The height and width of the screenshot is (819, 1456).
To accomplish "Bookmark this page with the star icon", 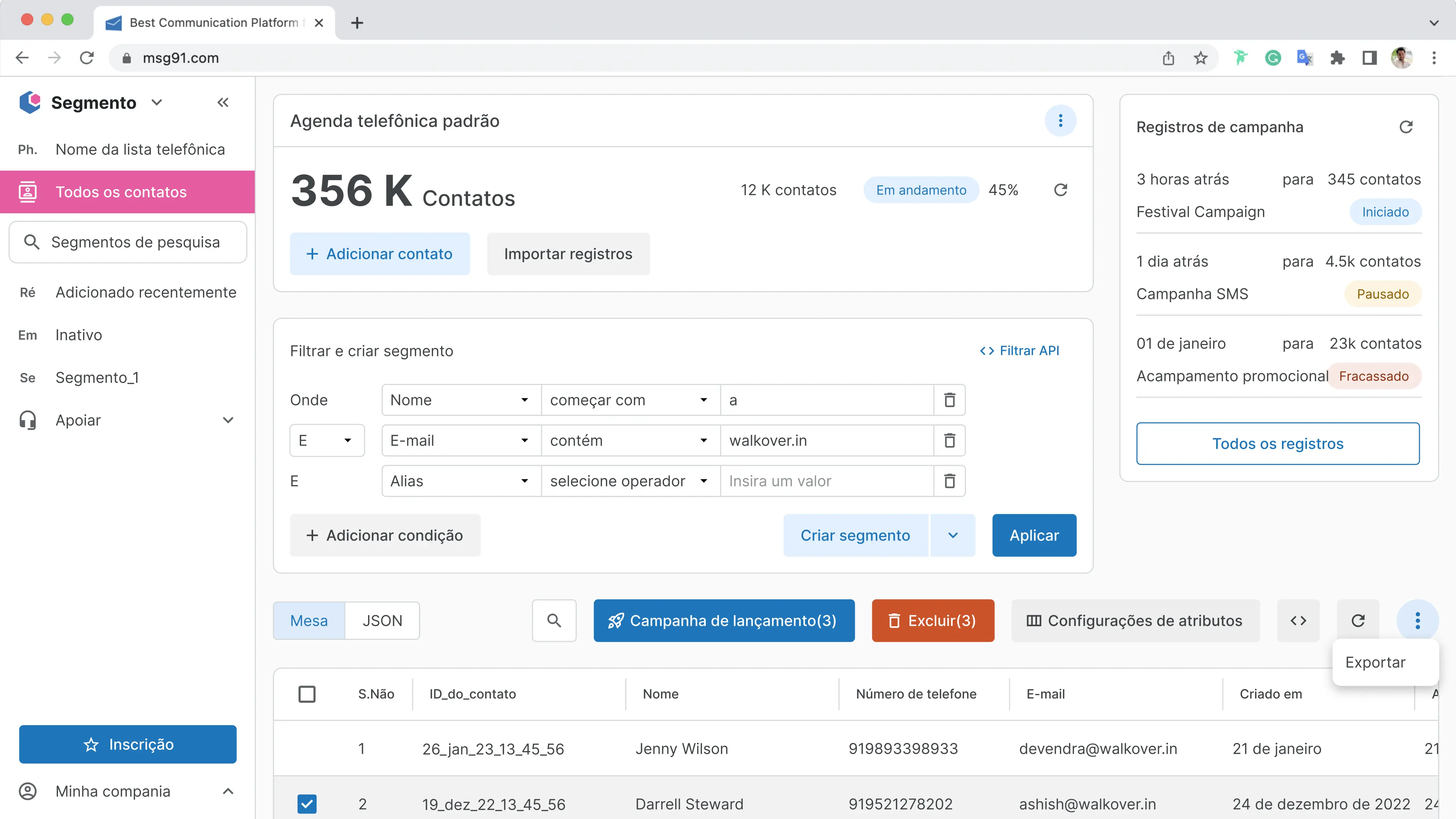I will tap(1200, 58).
